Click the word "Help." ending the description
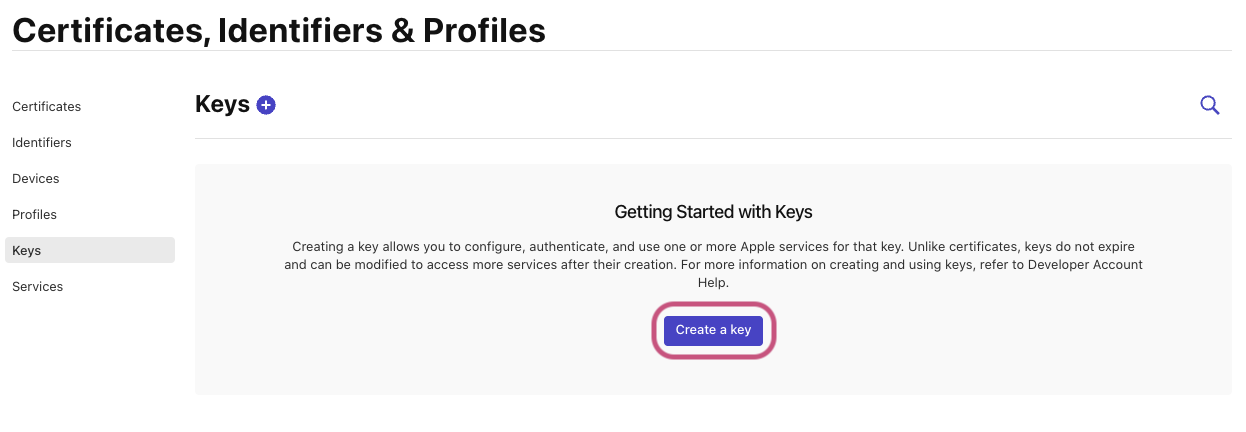The height and width of the screenshot is (432, 1246). 713,283
